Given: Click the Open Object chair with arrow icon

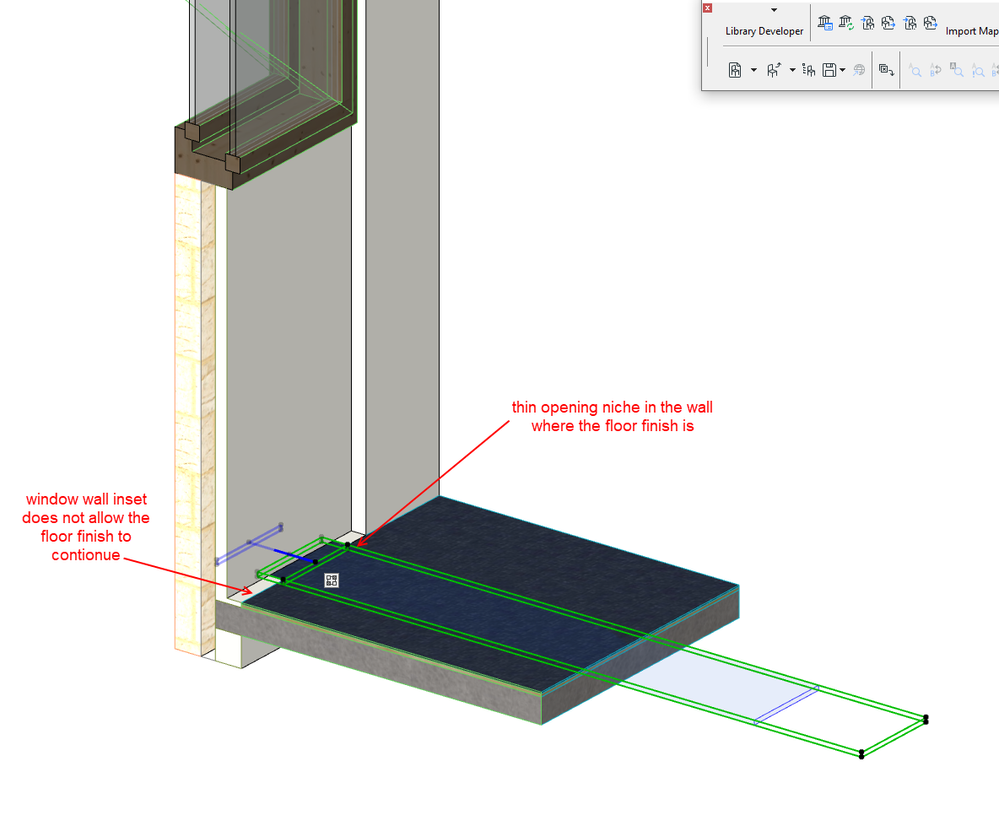Looking at the screenshot, I should click(773, 70).
